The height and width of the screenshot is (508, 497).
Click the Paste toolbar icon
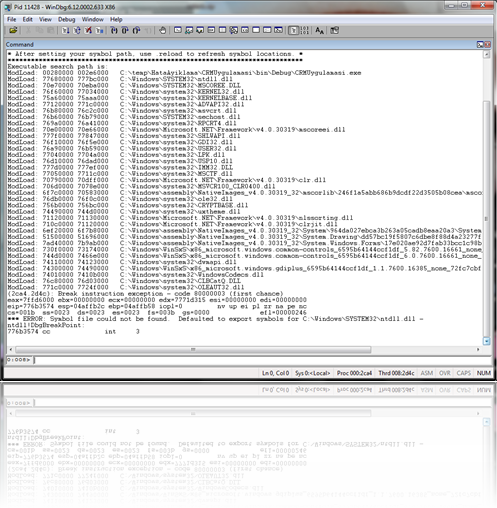(51, 30)
